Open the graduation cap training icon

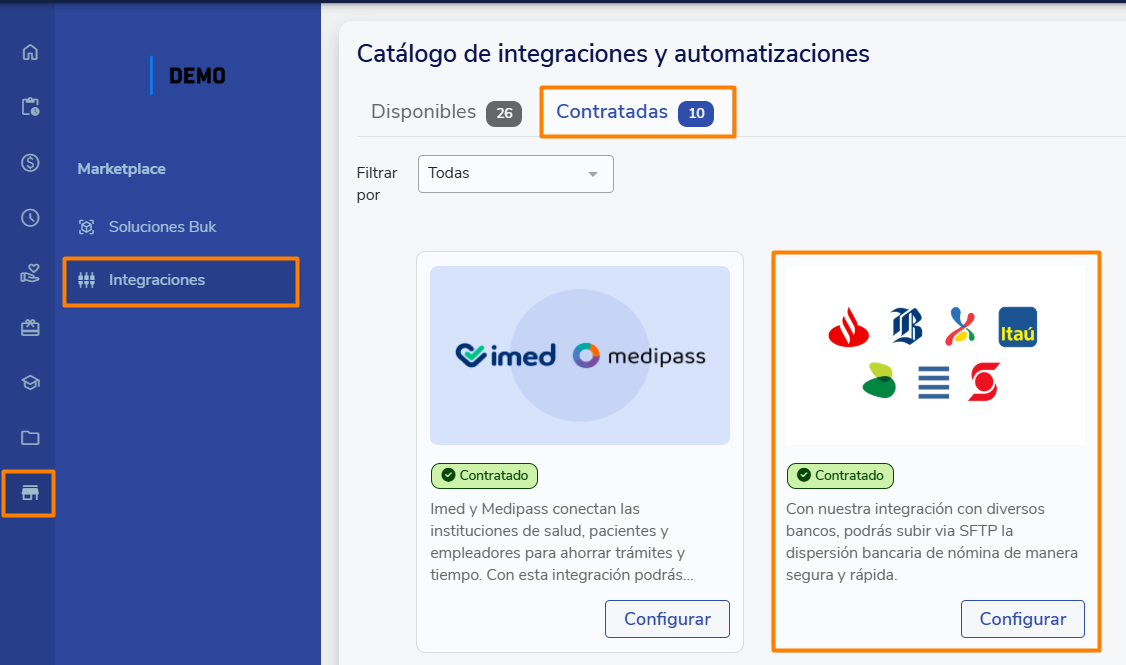[30, 382]
